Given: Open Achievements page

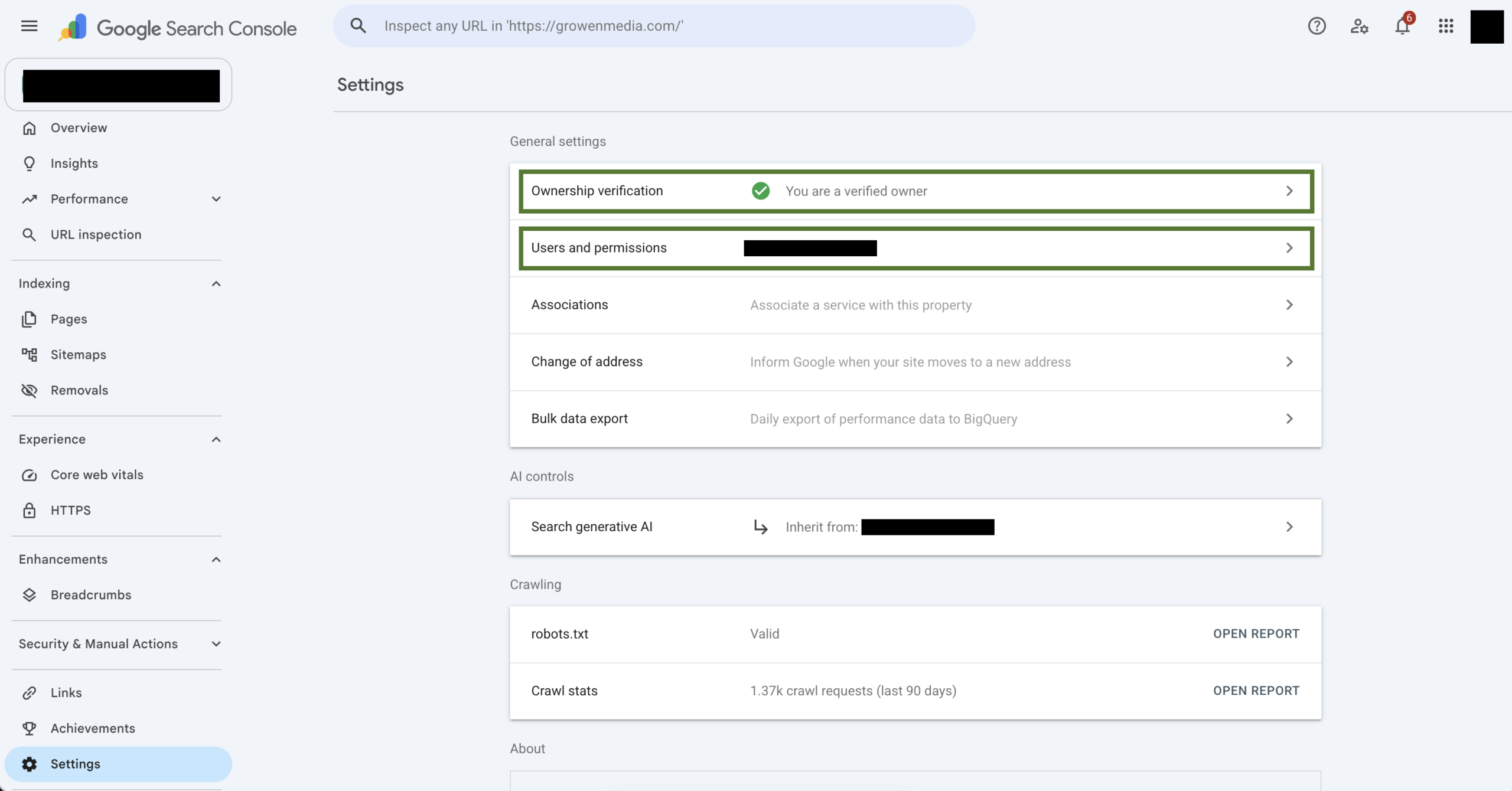Looking at the screenshot, I should tap(93, 728).
